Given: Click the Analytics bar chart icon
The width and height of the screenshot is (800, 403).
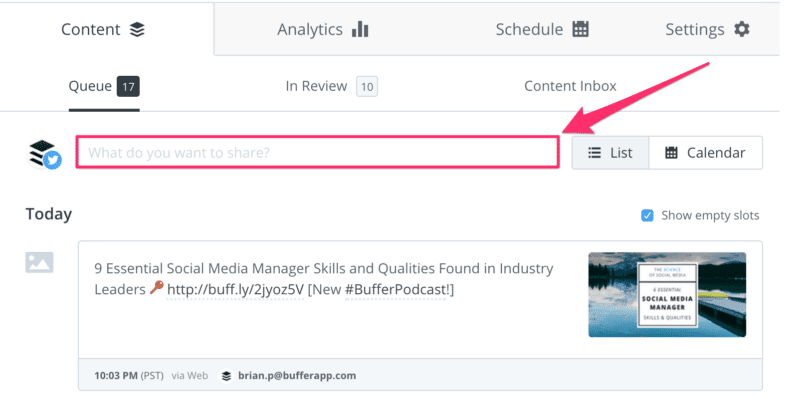Looking at the screenshot, I should point(360,29).
